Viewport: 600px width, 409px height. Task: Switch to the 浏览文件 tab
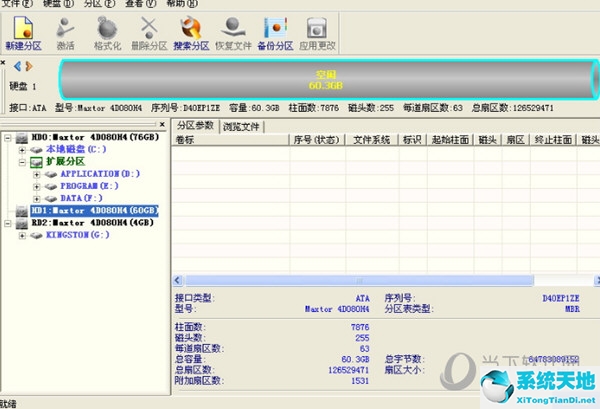pos(241,127)
